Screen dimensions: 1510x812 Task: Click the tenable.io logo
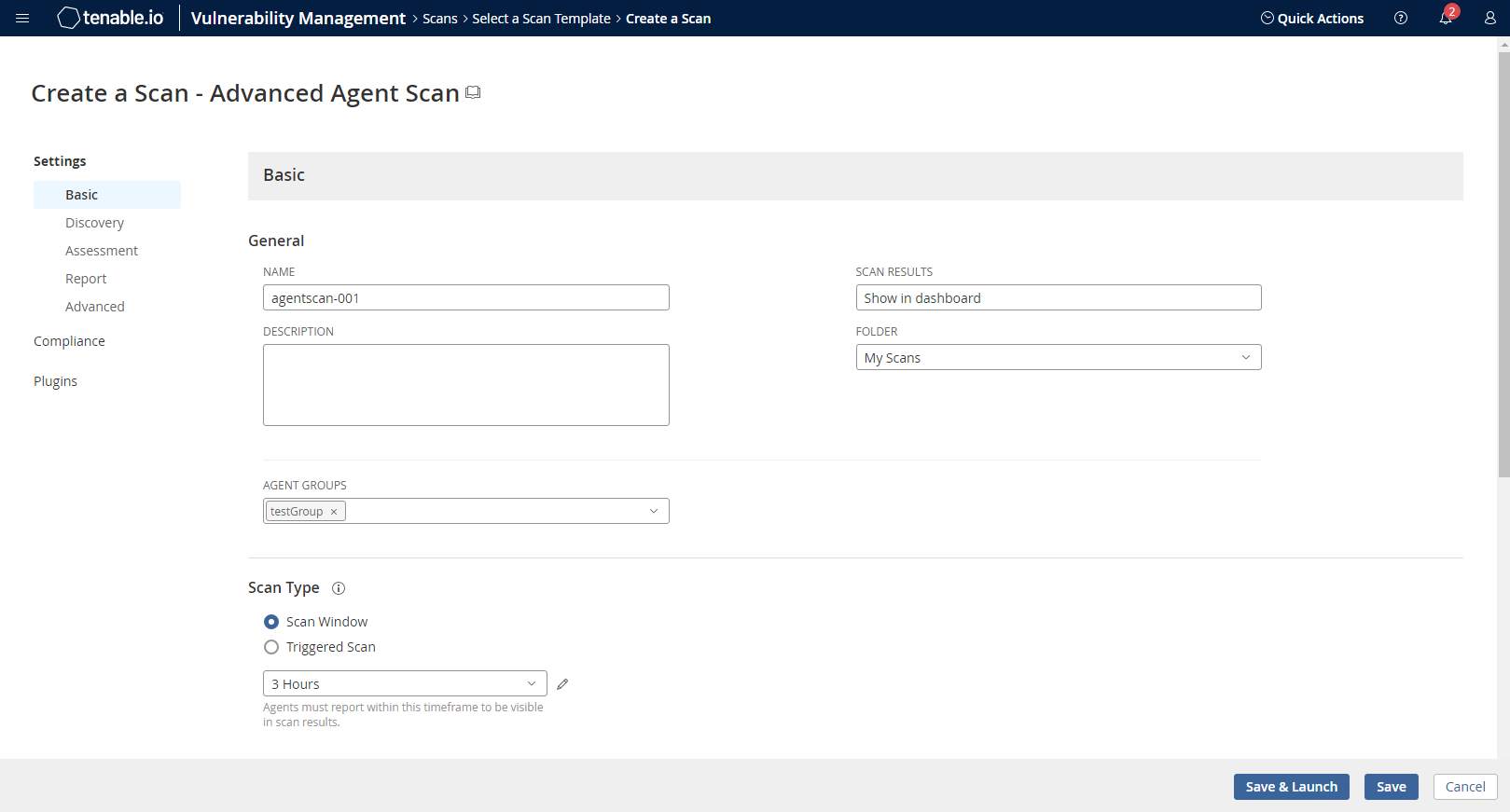coord(110,18)
